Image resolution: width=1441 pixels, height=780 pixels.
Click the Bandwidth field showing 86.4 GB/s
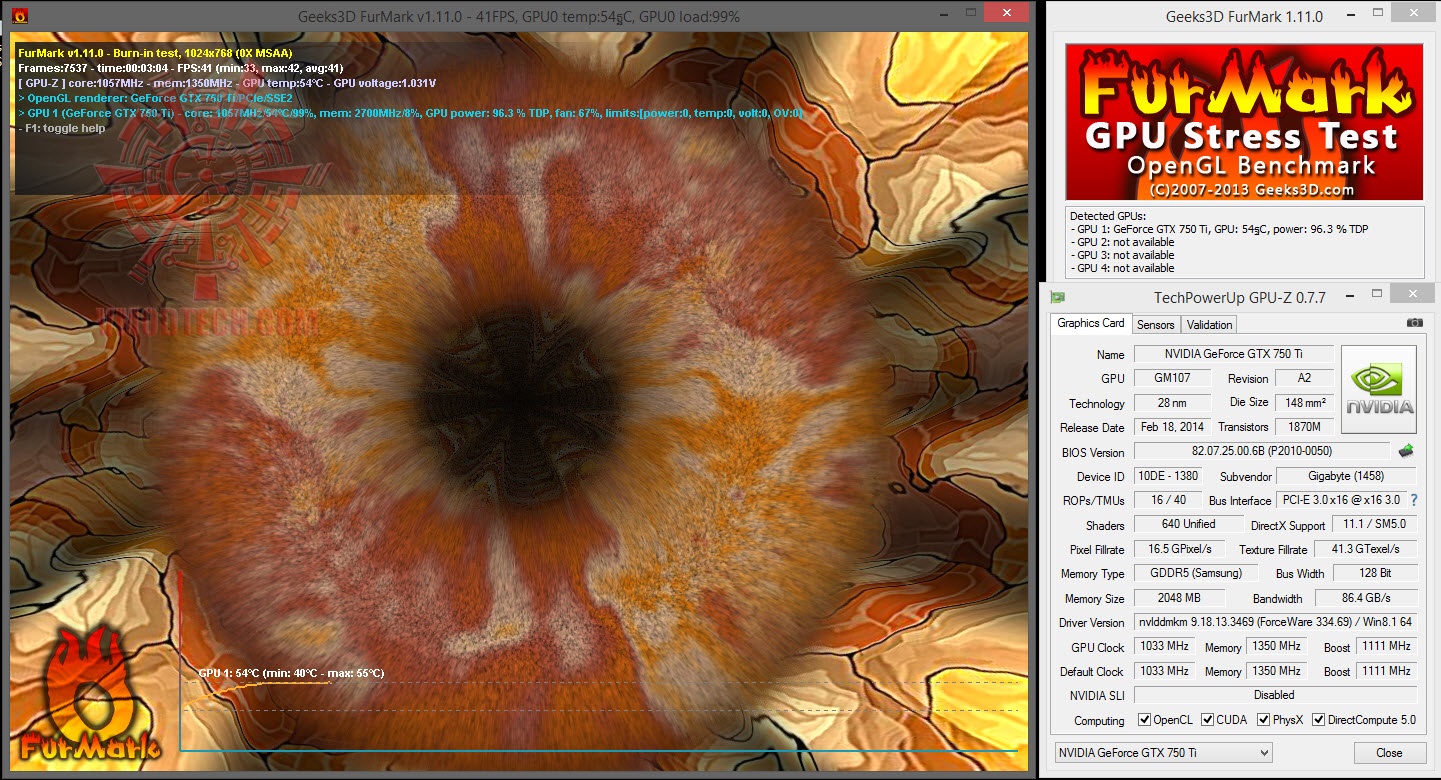pyautogui.click(x=1366, y=598)
